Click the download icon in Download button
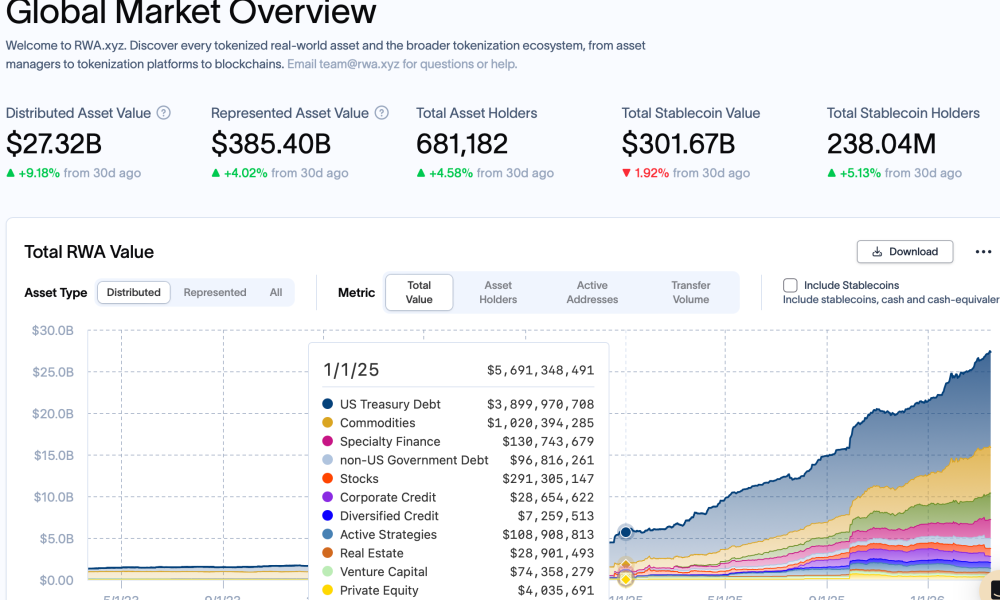 [x=877, y=252]
